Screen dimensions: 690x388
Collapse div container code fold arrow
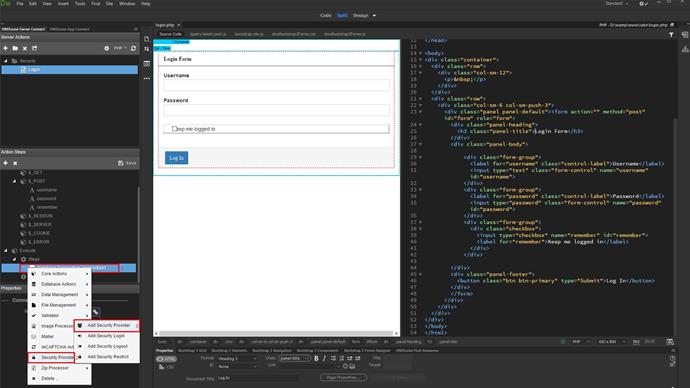[420, 59]
